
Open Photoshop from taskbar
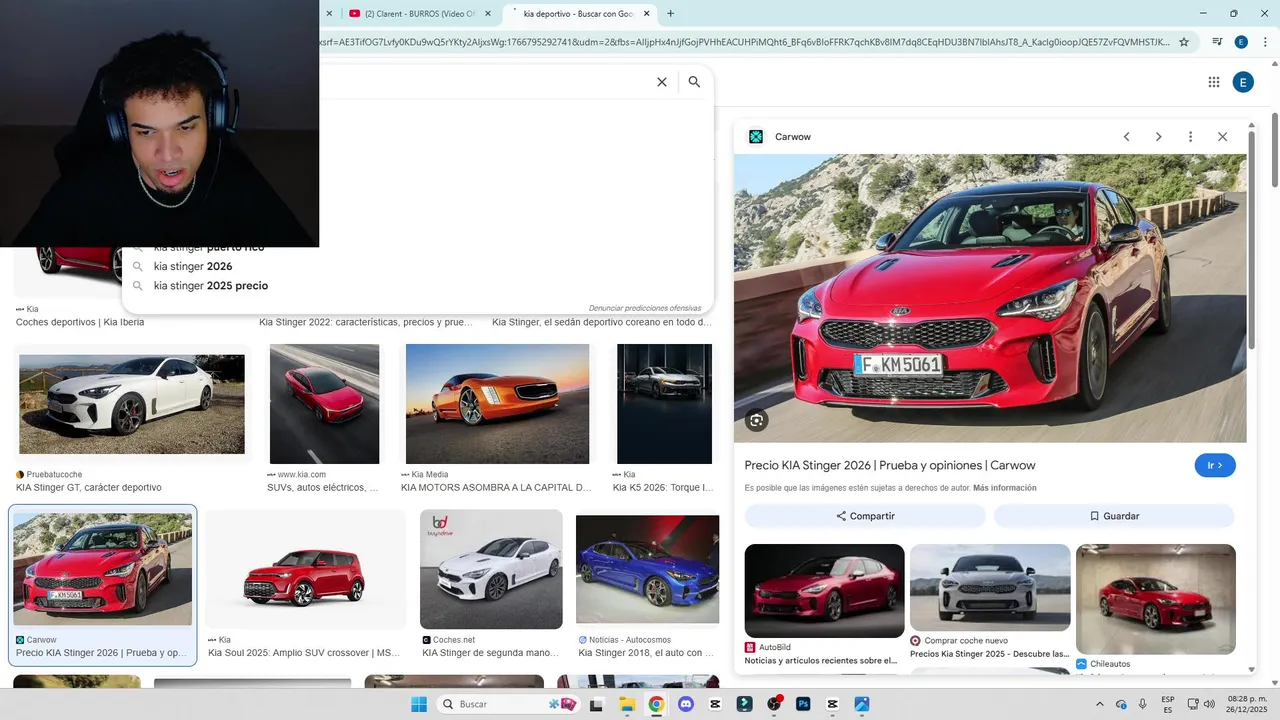pyautogui.click(x=802, y=704)
